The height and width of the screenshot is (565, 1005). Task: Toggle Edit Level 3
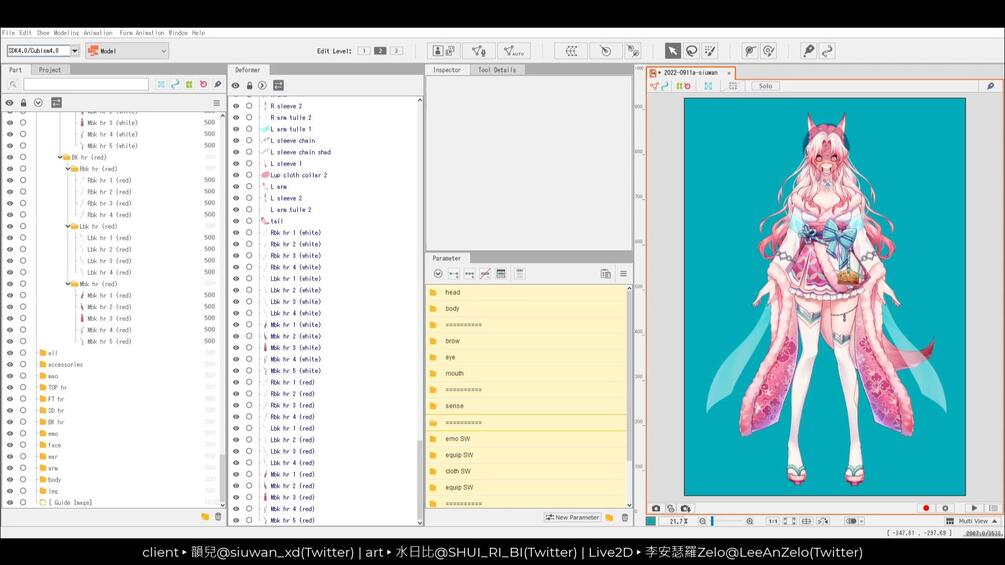(396, 51)
